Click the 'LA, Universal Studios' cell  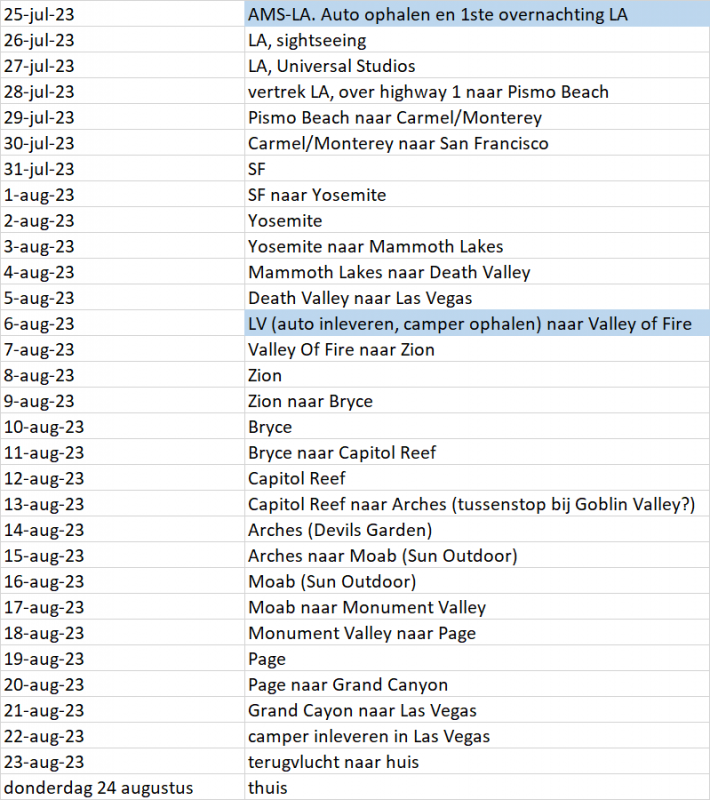pyautogui.click(x=331, y=66)
